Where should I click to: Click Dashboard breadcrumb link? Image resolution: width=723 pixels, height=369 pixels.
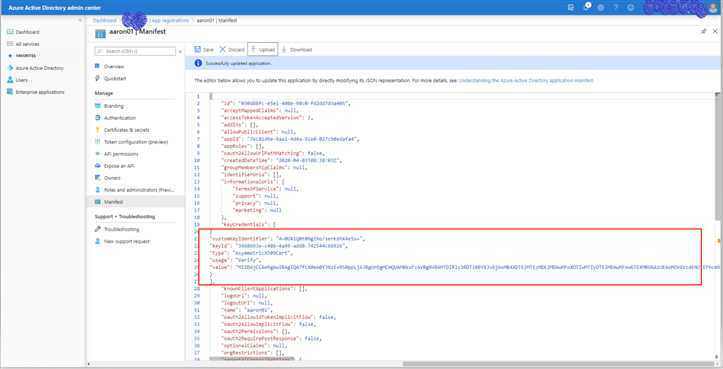tap(104, 20)
